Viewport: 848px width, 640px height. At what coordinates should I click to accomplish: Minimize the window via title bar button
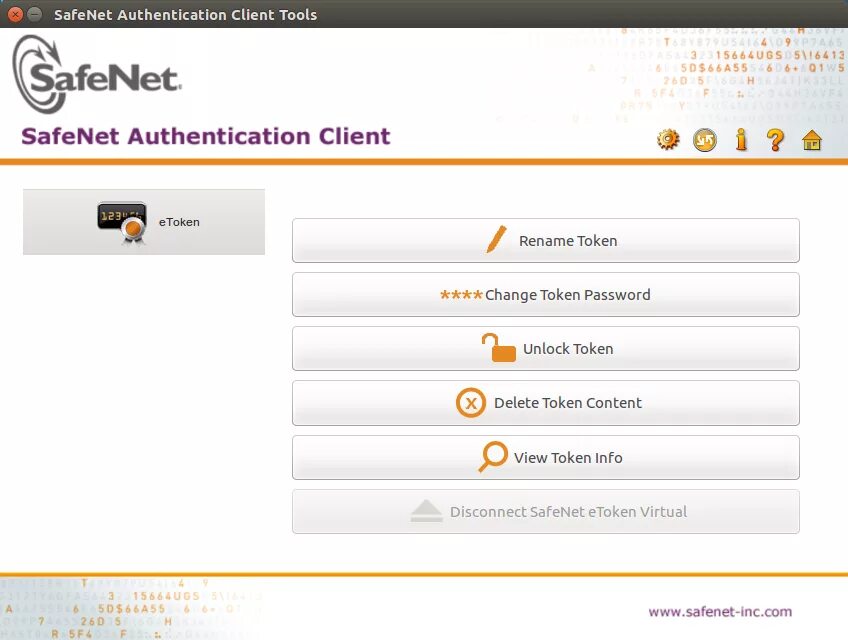[35, 15]
